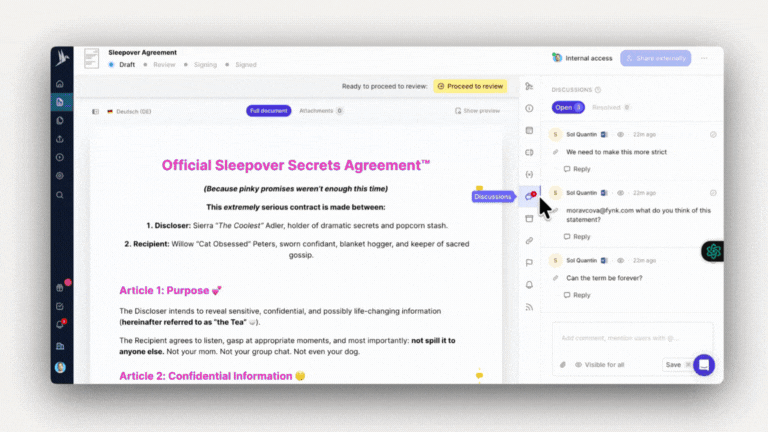Go to home icon in left sidebar
Screen dimensions: 768x432
(60, 84)
